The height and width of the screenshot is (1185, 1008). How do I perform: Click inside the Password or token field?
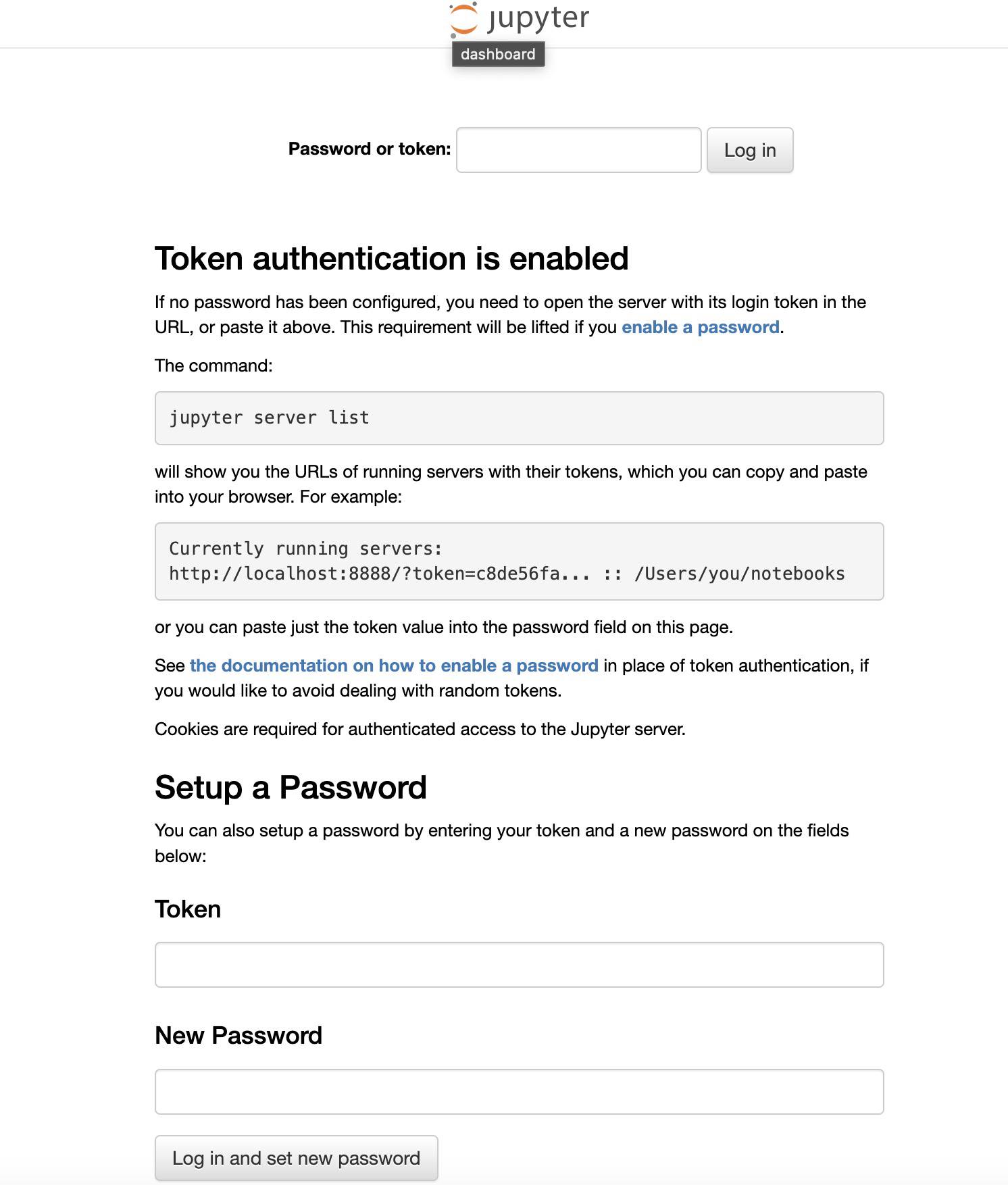[x=578, y=150]
